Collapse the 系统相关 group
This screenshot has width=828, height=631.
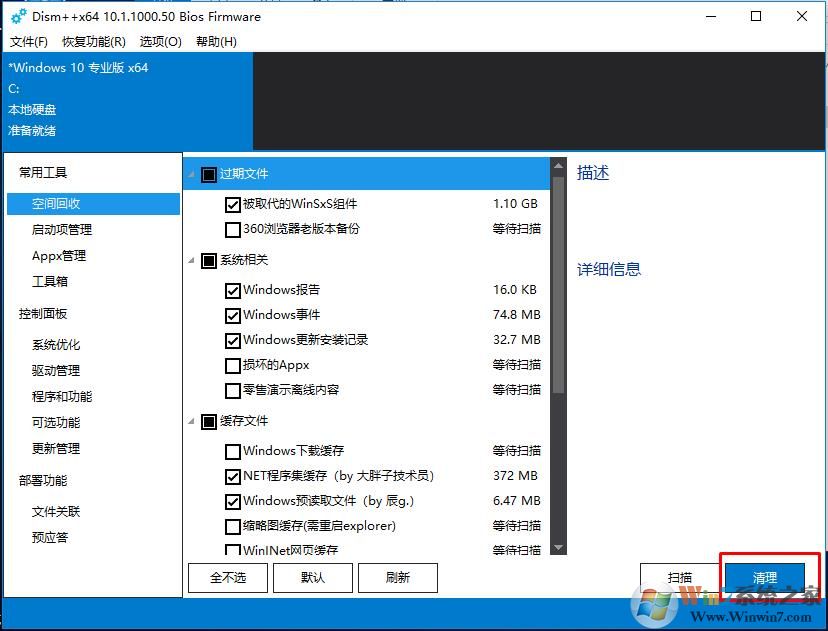click(192, 260)
